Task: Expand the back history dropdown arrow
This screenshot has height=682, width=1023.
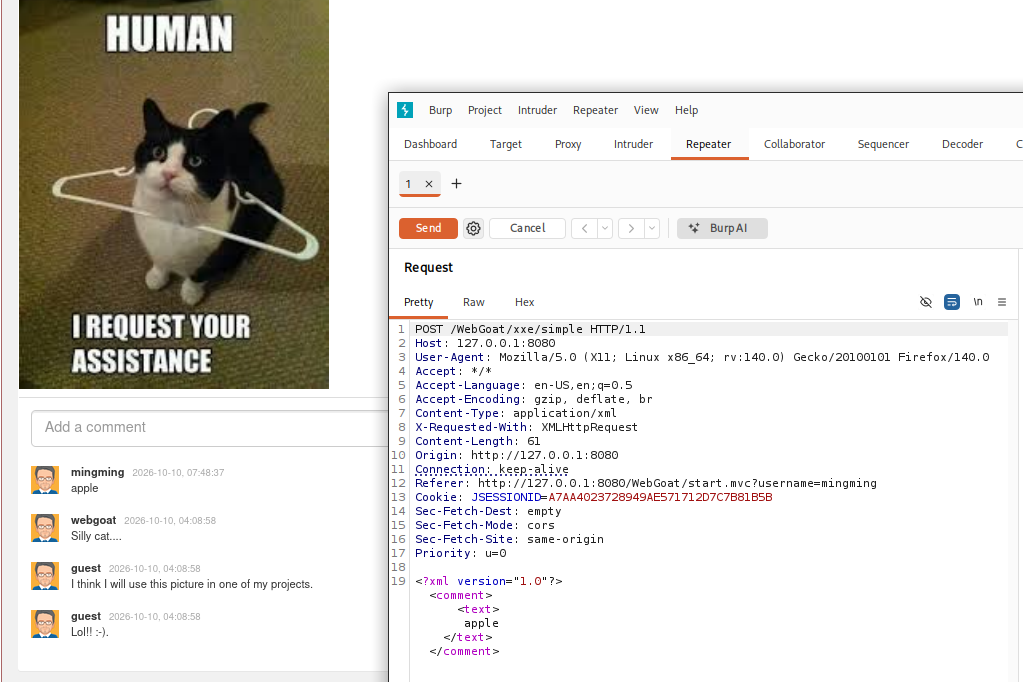Action: click(x=605, y=228)
